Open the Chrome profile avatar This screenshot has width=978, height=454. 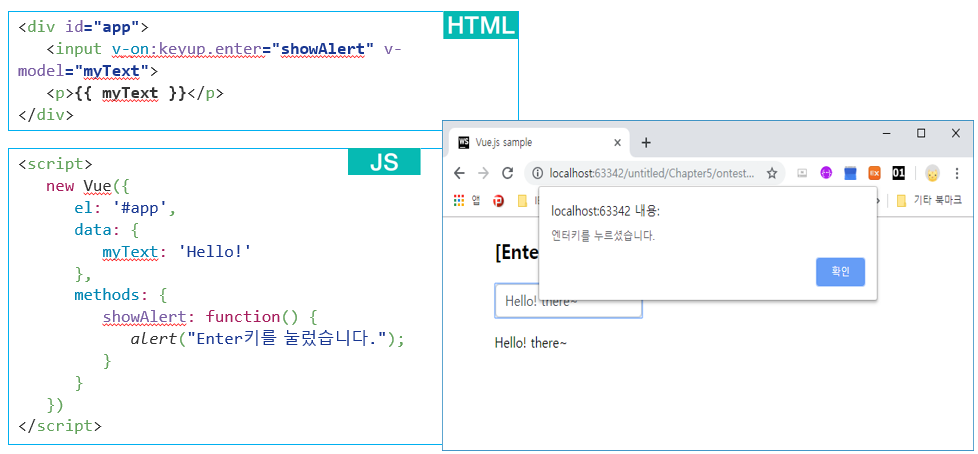(x=932, y=173)
